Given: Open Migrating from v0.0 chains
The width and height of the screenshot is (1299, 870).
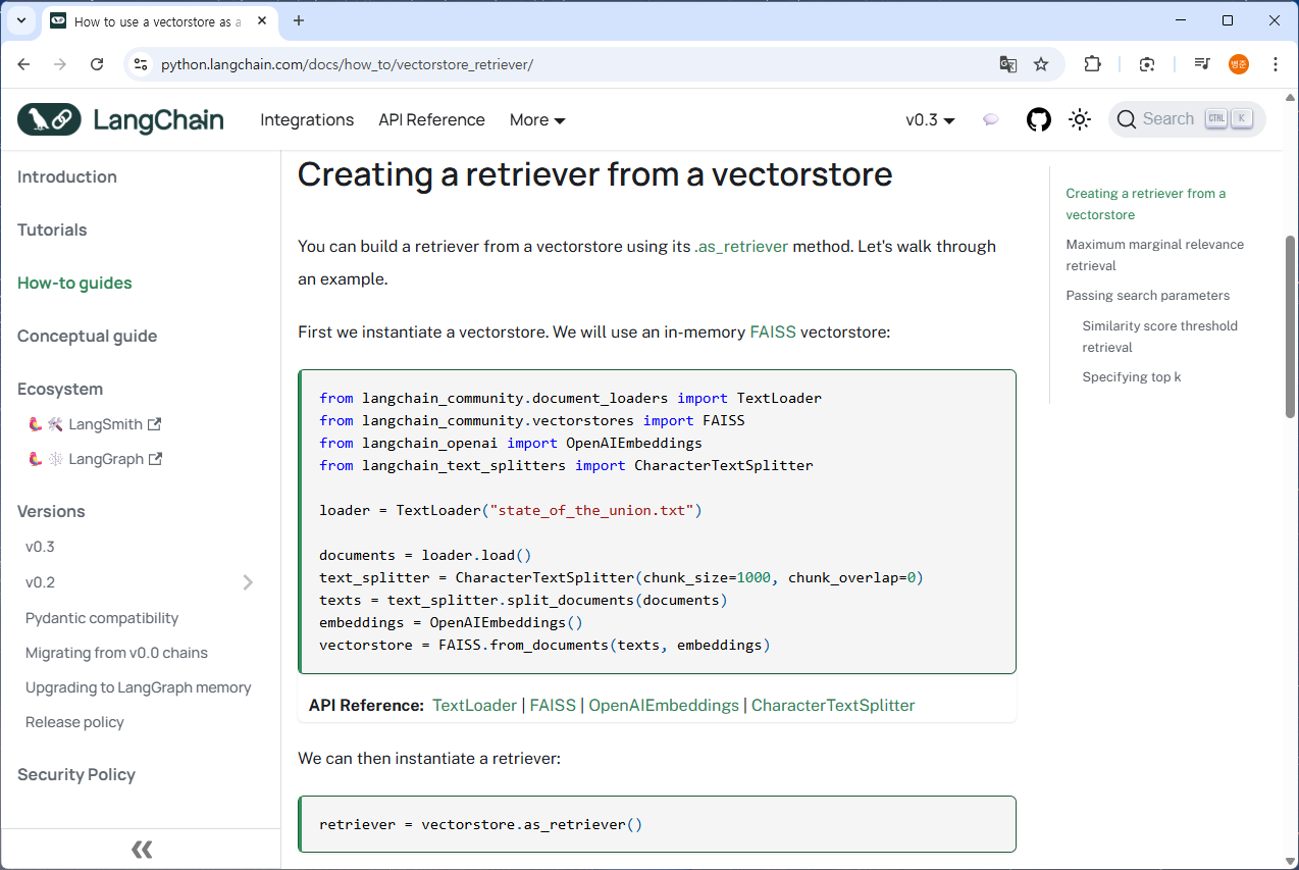Looking at the screenshot, I should [x=117, y=653].
